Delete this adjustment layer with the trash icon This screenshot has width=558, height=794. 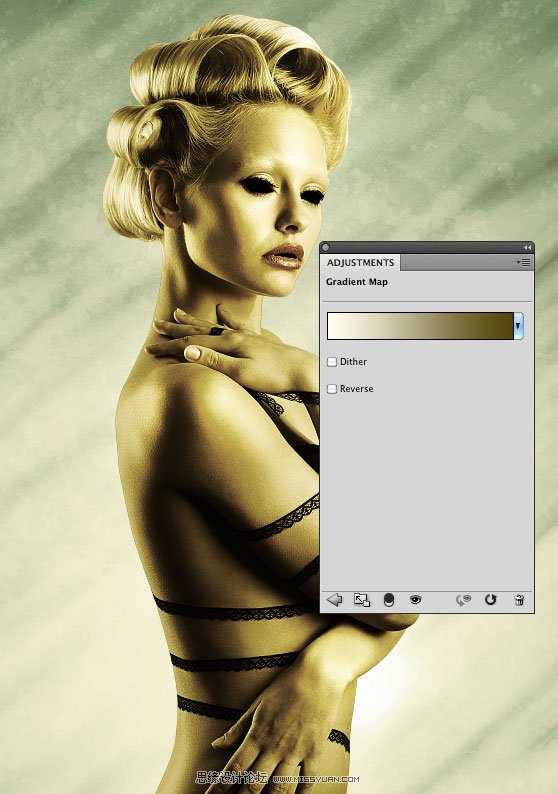519,600
